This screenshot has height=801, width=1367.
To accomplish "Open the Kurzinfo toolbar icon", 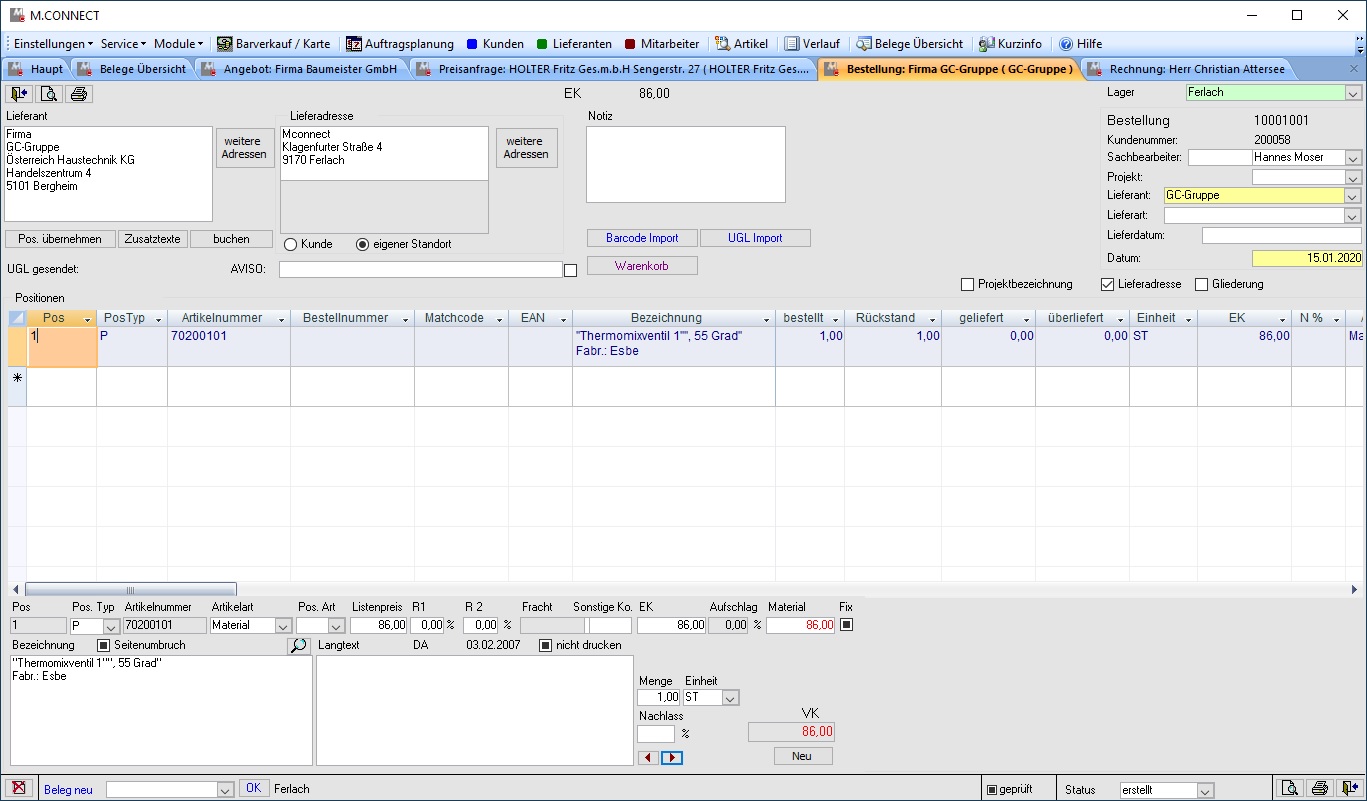I will 987,44.
